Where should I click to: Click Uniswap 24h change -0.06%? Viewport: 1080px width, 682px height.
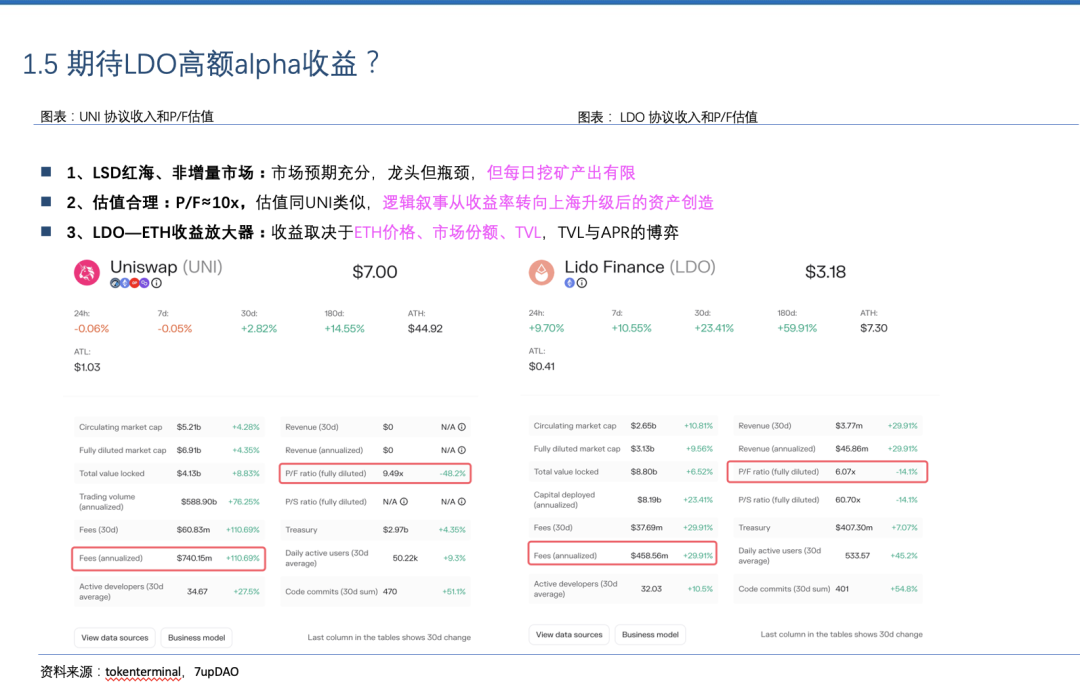pyautogui.click(x=92, y=329)
